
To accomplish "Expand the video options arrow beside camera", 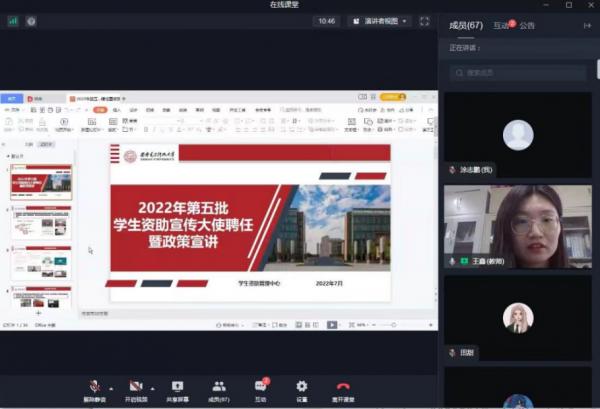I will click(153, 387).
